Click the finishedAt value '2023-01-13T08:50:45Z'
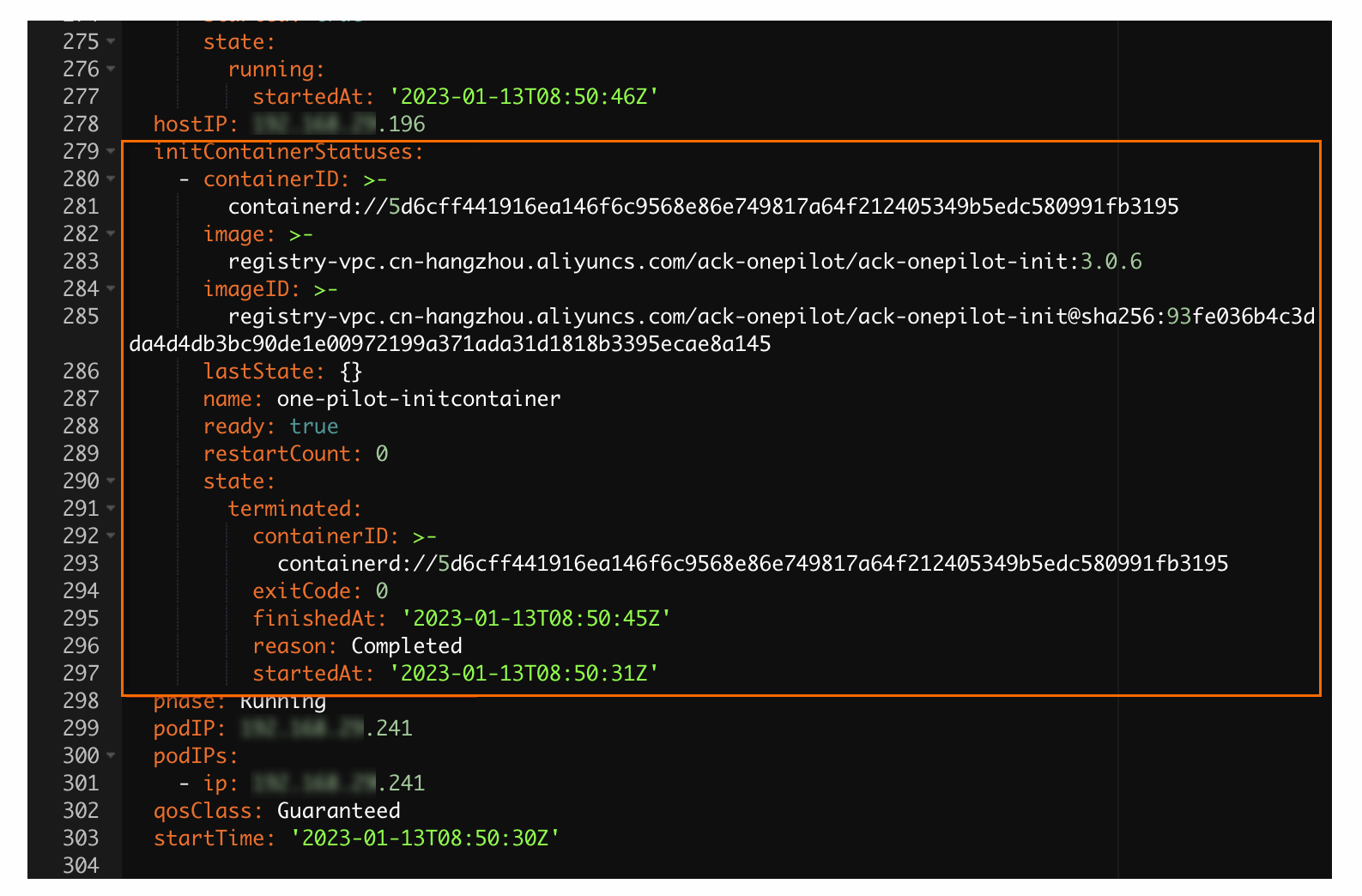The height and width of the screenshot is (896, 1362). pyautogui.click(x=536, y=618)
